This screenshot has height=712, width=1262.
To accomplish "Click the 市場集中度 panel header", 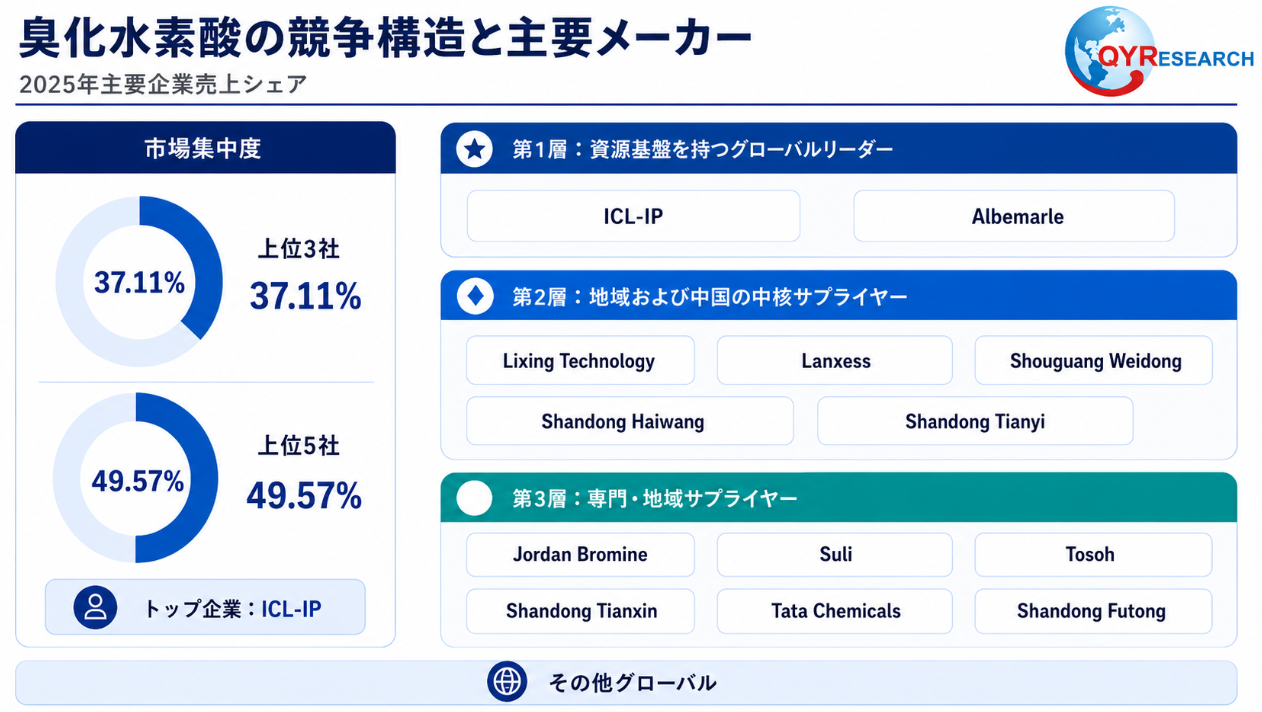I will [205, 148].
